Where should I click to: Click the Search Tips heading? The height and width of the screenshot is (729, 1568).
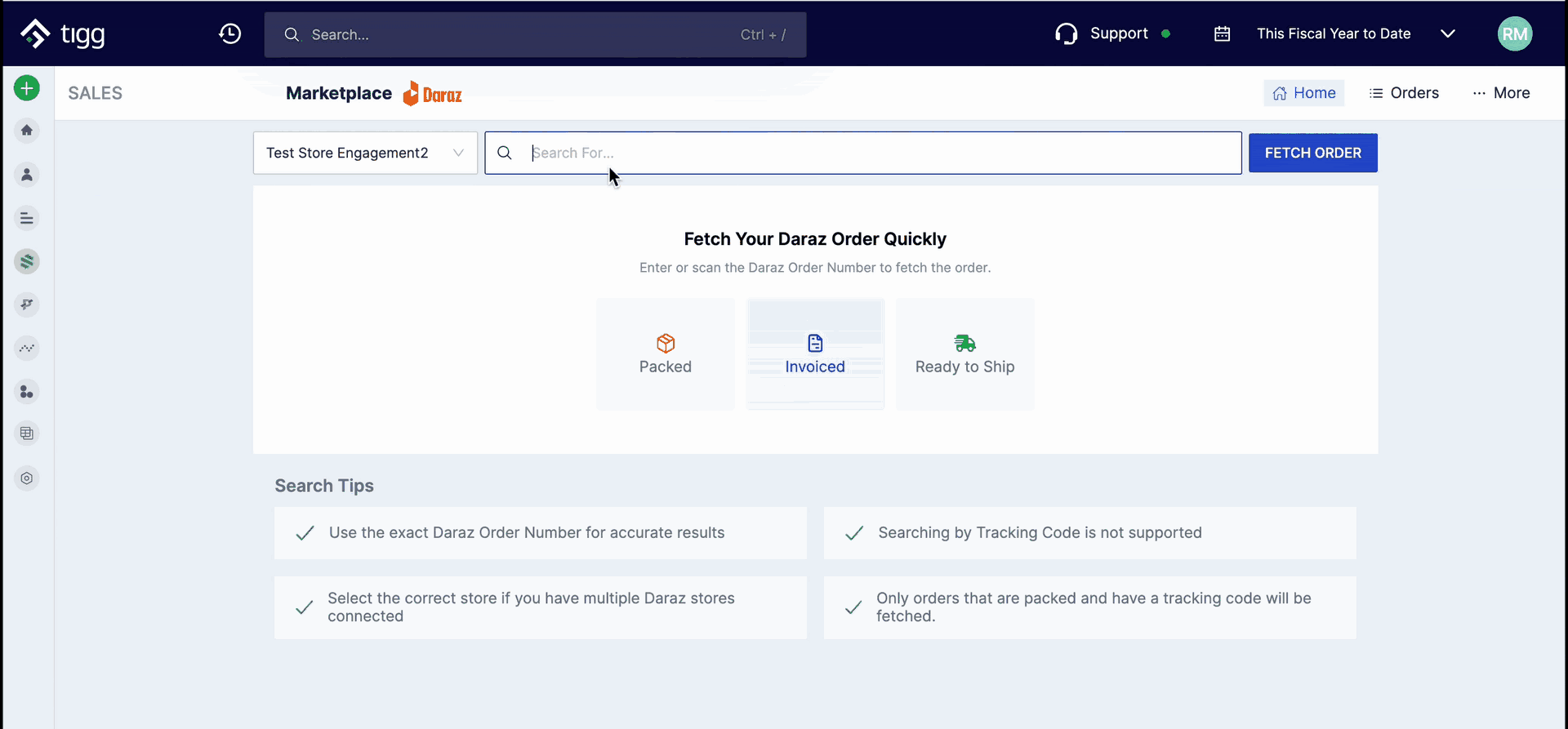(x=324, y=486)
